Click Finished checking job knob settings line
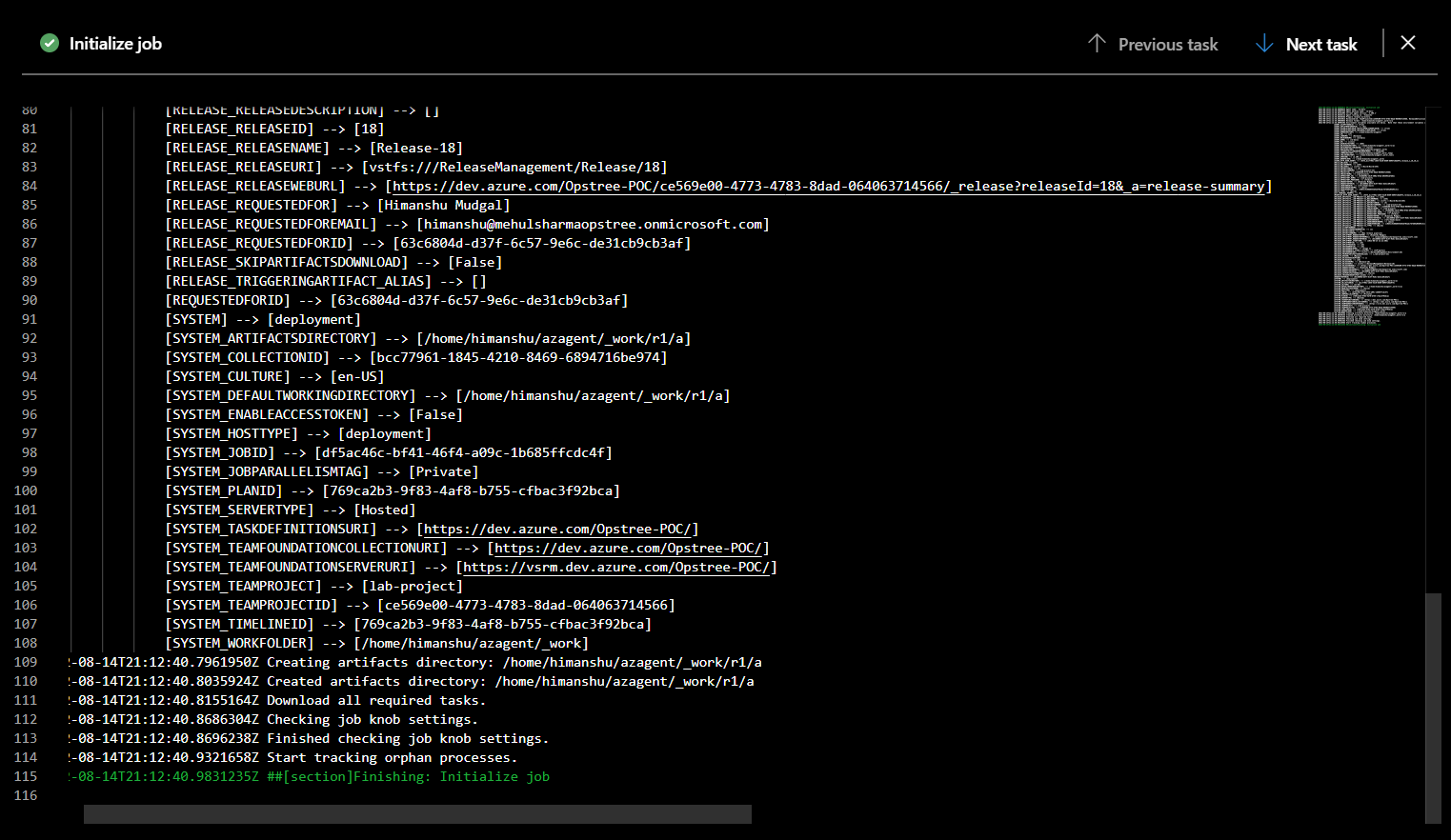Image resolution: width=1451 pixels, height=840 pixels. tap(309, 738)
